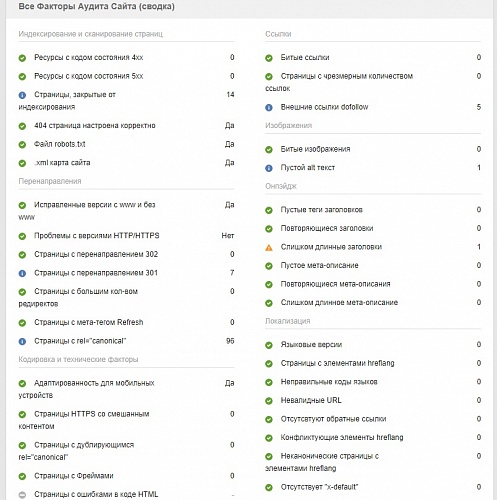The image size is (497, 500).
Task: Click the count 14 for closed pages
Action: coord(230,95)
